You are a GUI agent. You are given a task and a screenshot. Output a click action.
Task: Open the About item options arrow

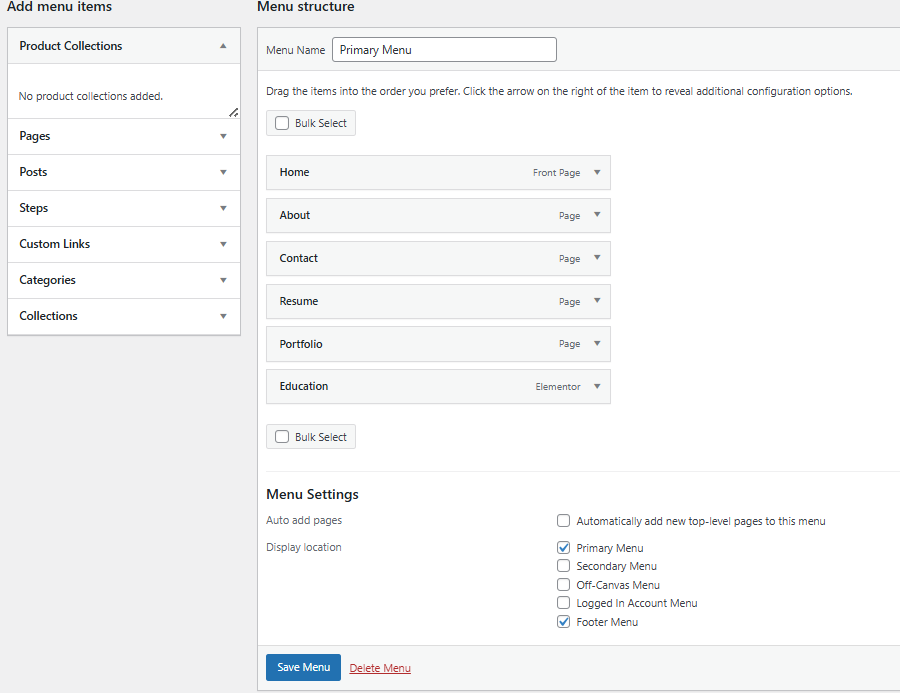pyautogui.click(x=597, y=215)
